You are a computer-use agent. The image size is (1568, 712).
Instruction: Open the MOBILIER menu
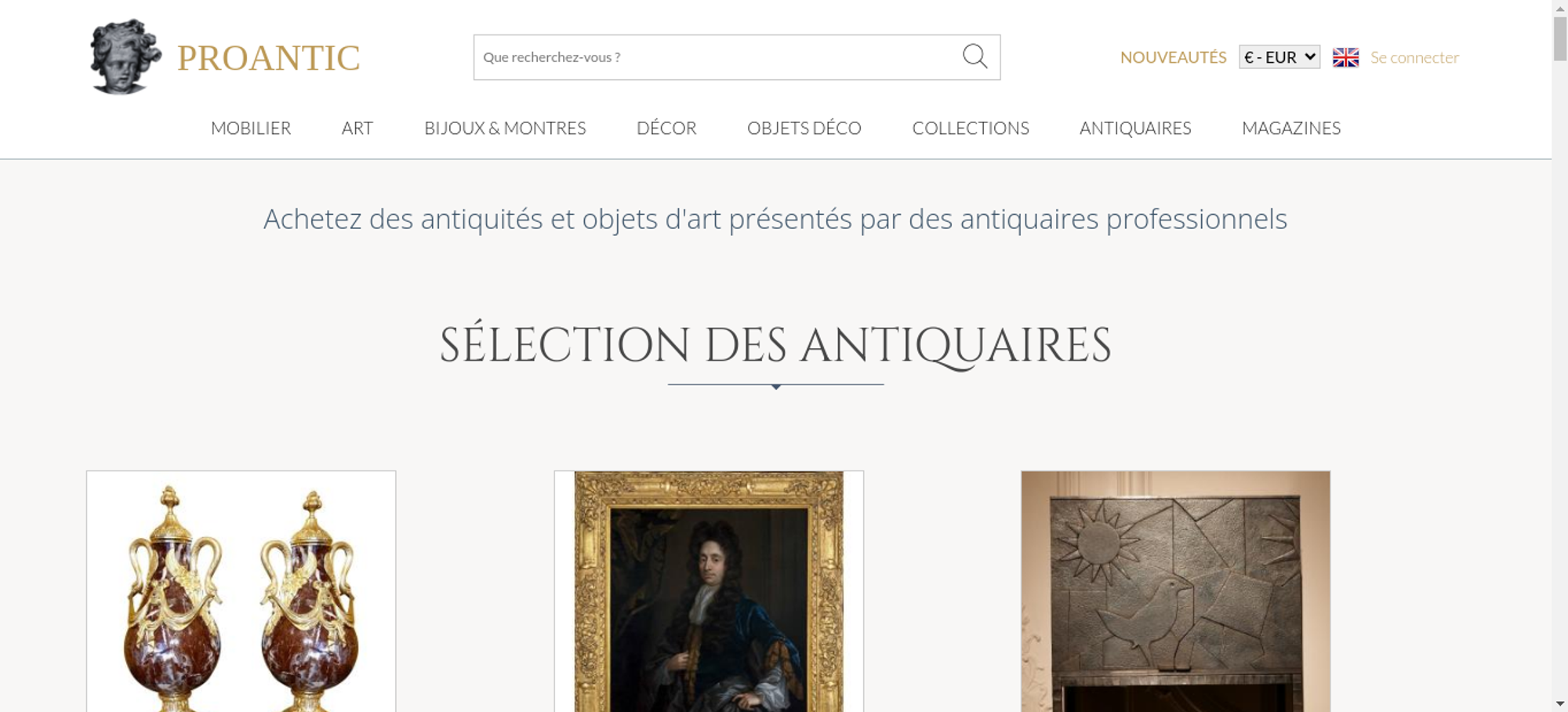click(x=251, y=128)
